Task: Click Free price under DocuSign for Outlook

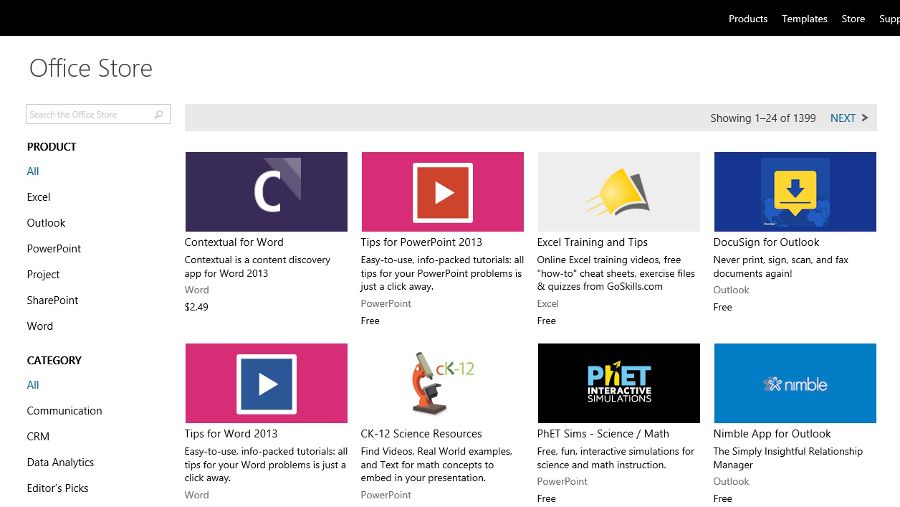Action: click(x=722, y=307)
